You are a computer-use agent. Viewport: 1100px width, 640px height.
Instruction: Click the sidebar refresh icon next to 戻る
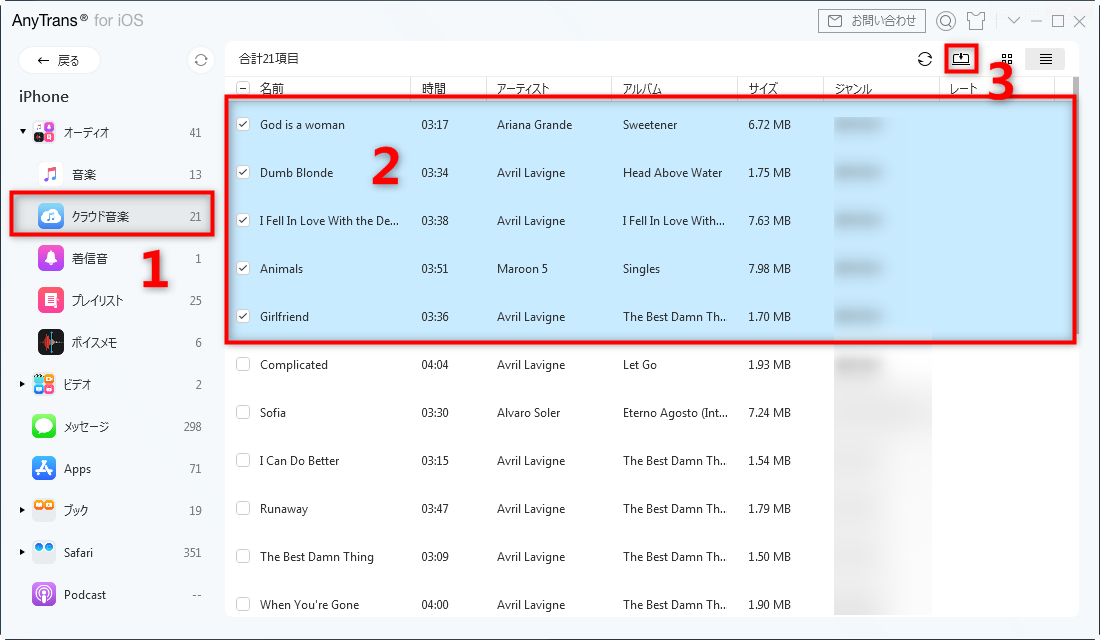point(201,60)
